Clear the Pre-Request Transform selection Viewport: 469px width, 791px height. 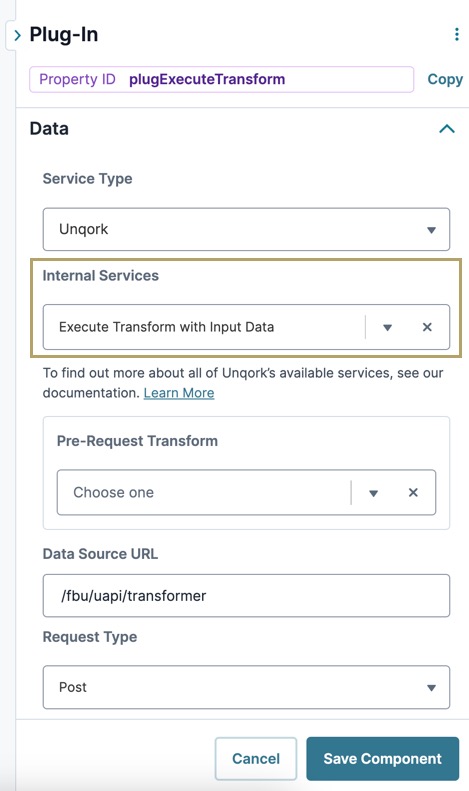click(x=413, y=492)
